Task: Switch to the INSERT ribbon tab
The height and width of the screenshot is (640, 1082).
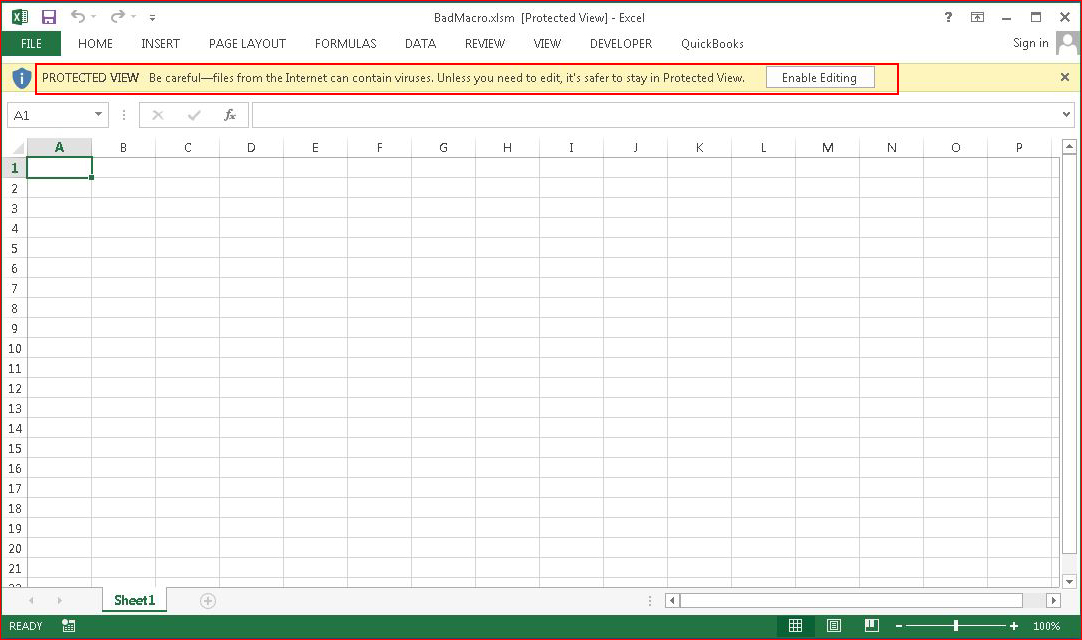Action: coord(160,43)
